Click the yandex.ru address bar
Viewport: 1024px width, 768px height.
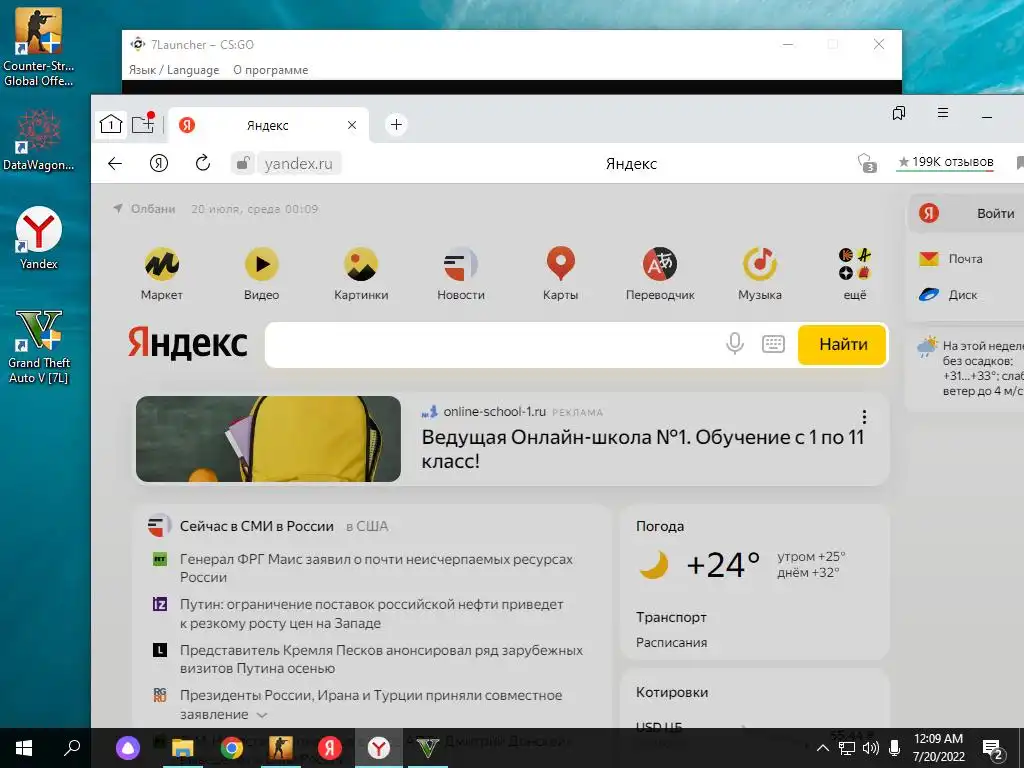[x=298, y=163]
